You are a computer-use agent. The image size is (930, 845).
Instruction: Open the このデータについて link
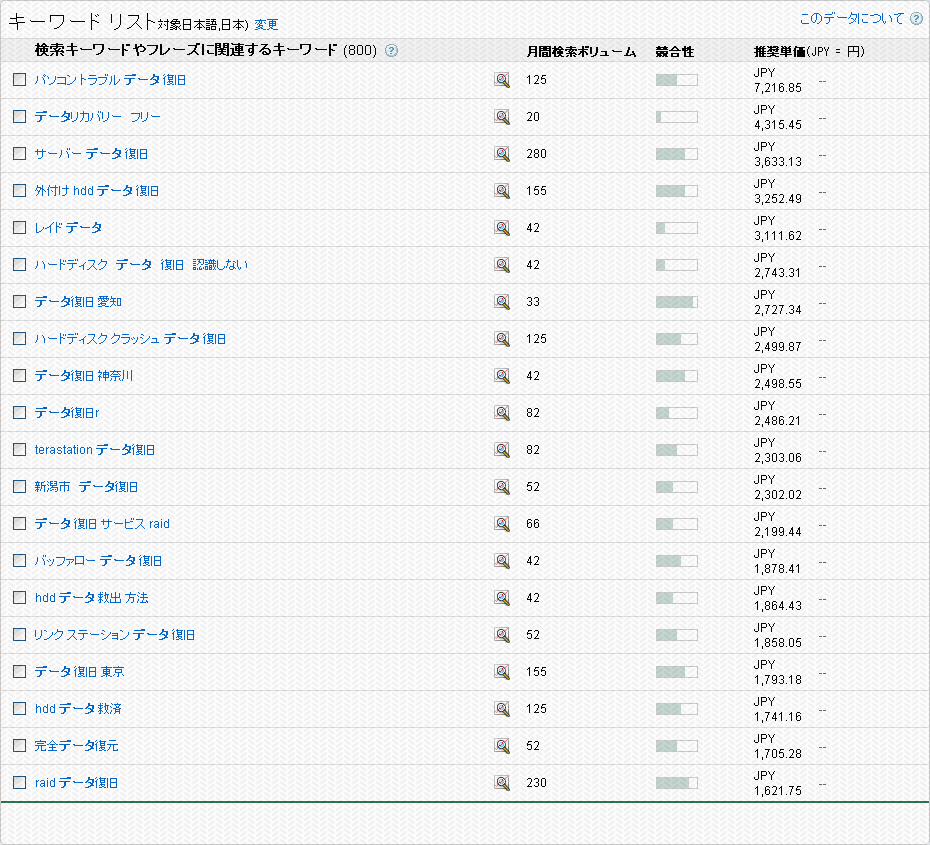(851, 19)
